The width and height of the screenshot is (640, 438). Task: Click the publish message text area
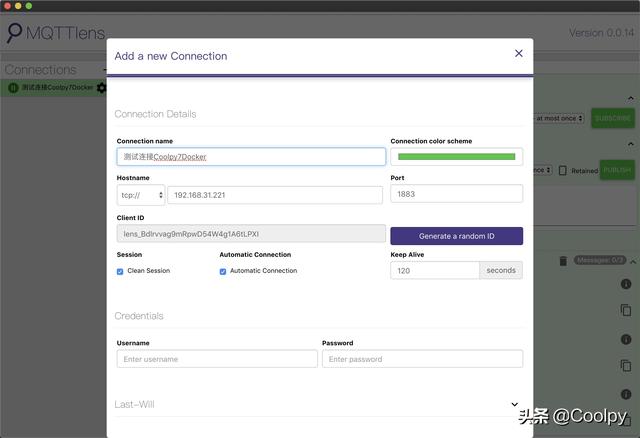pyautogui.click(x=584, y=205)
